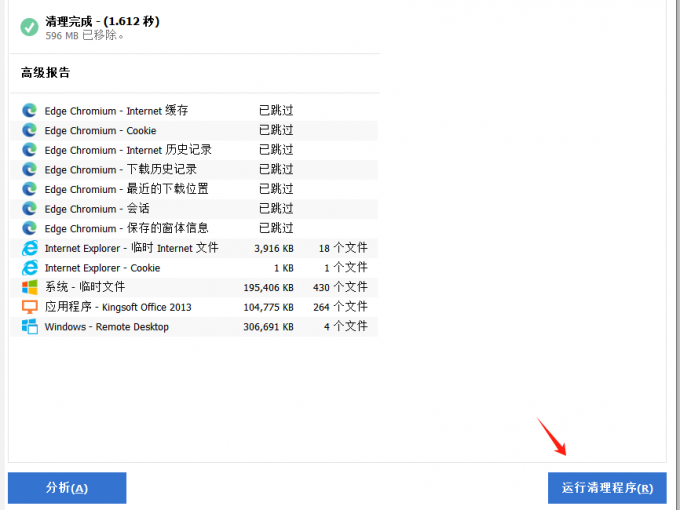Click Edge icon in 最近的下载位置 row
680x510 pixels.
(x=29, y=189)
